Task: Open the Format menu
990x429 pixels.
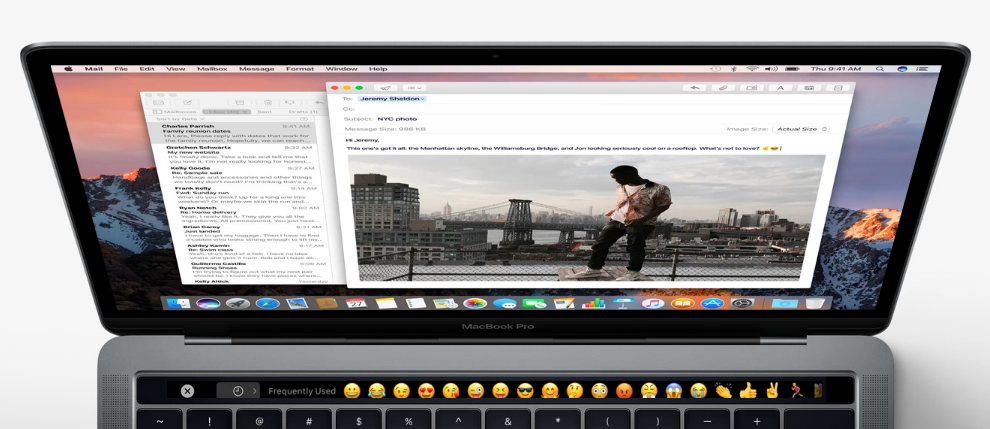Action: (x=300, y=69)
